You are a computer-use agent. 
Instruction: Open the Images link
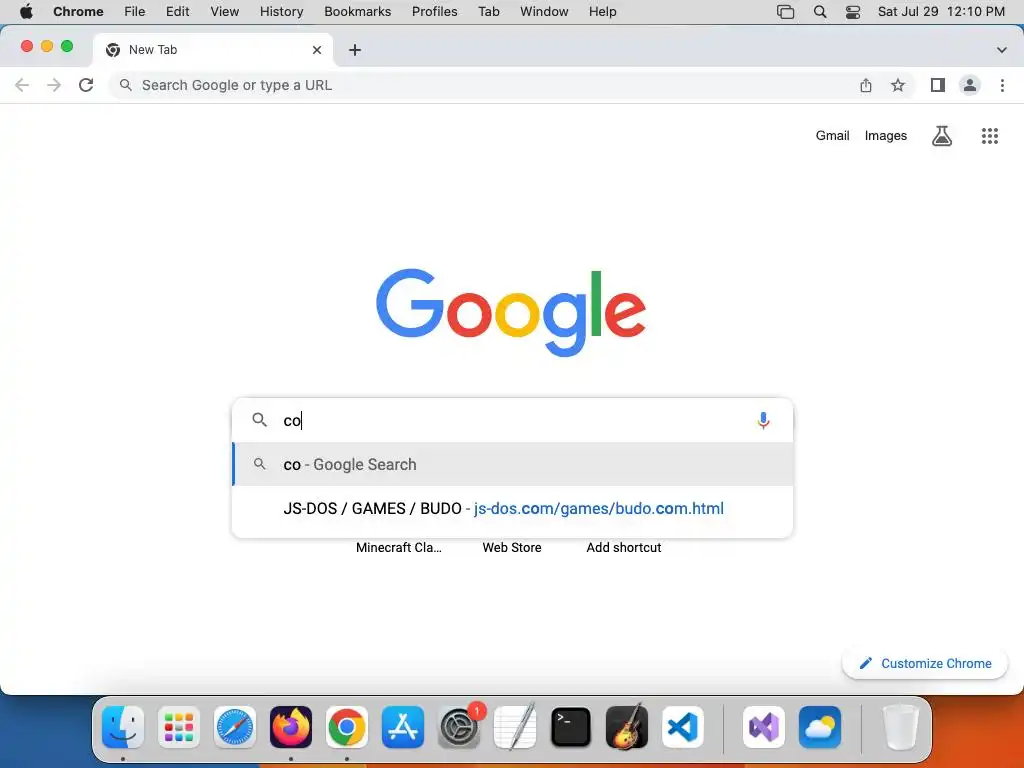tap(886, 136)
